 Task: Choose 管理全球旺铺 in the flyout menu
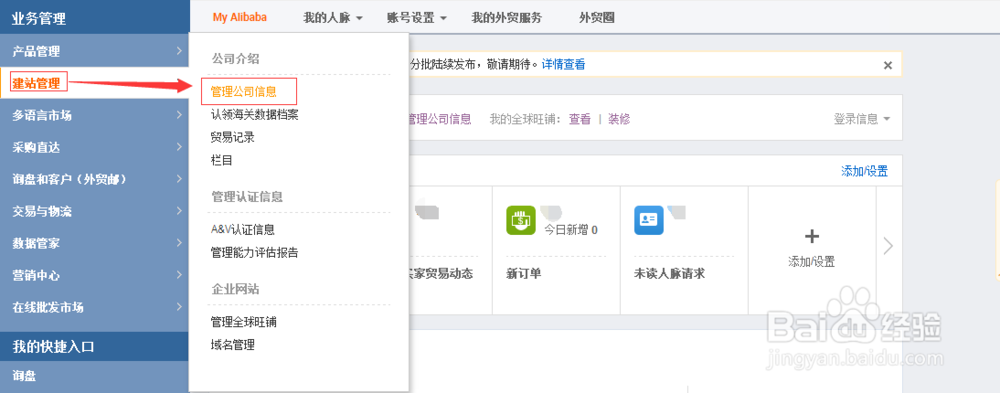[244, 322]
